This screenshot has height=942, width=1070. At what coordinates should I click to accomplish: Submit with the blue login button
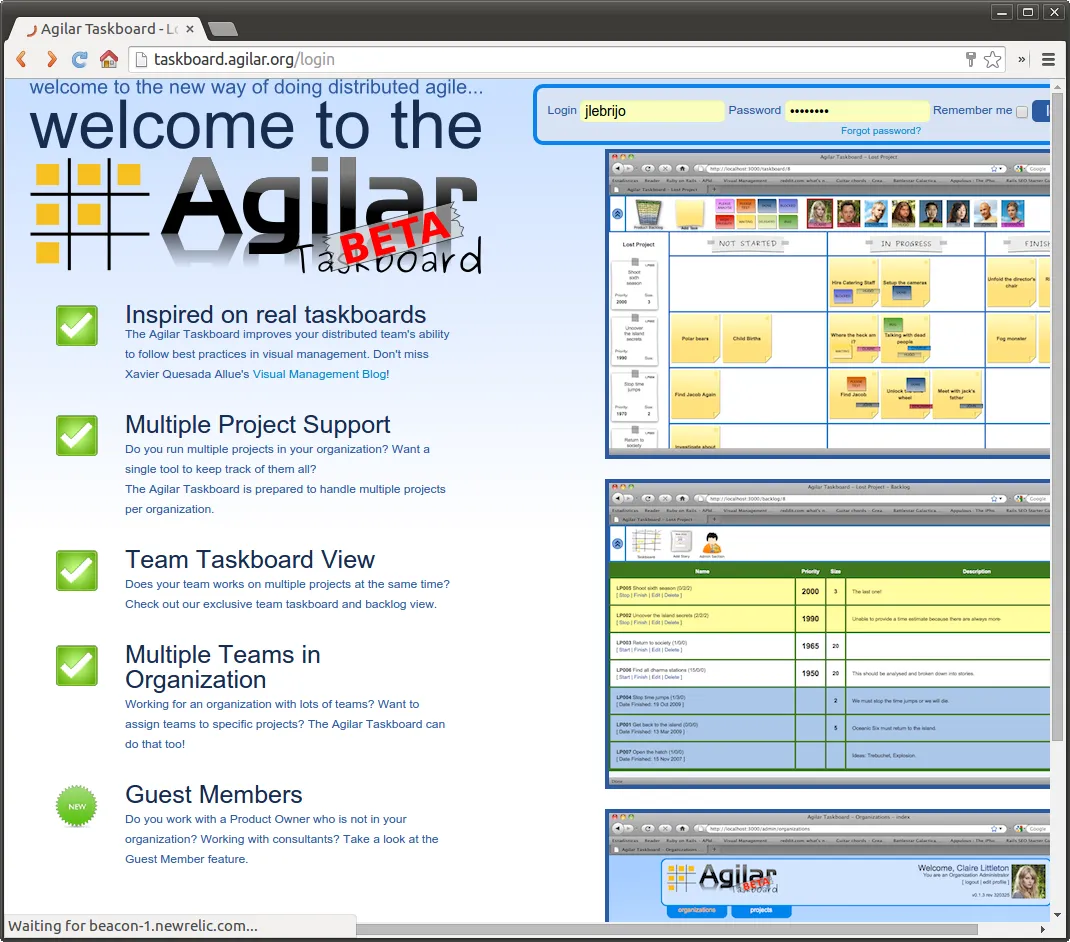pos(1042,111)
